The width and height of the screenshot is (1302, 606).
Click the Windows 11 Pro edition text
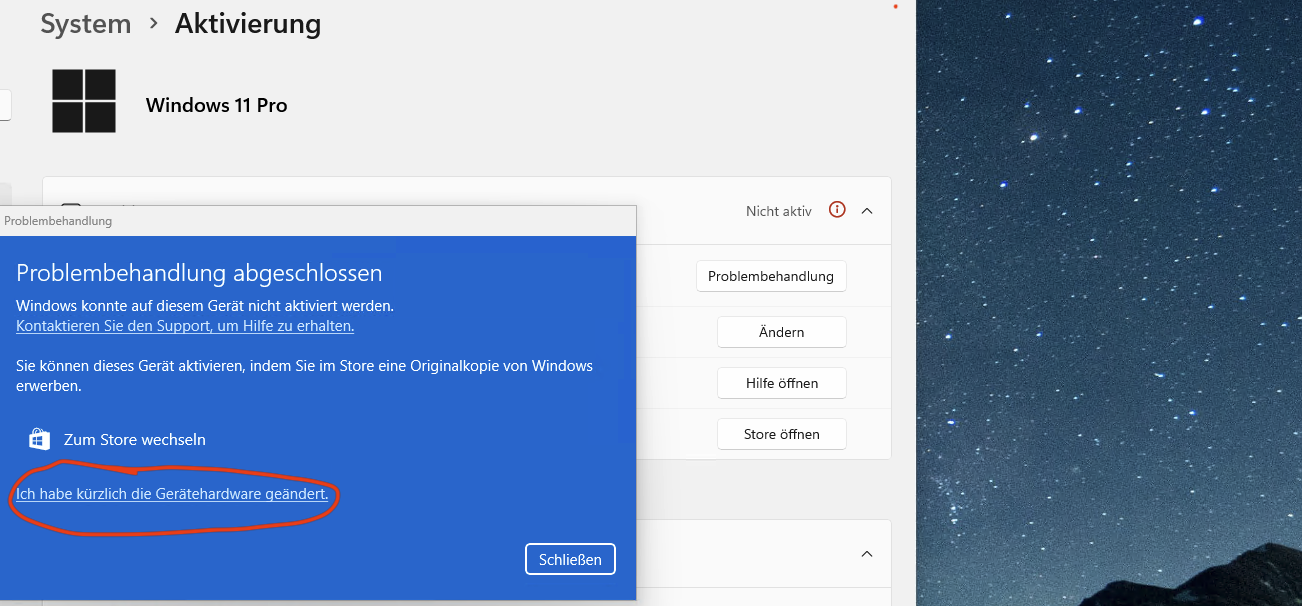(216, 105)
